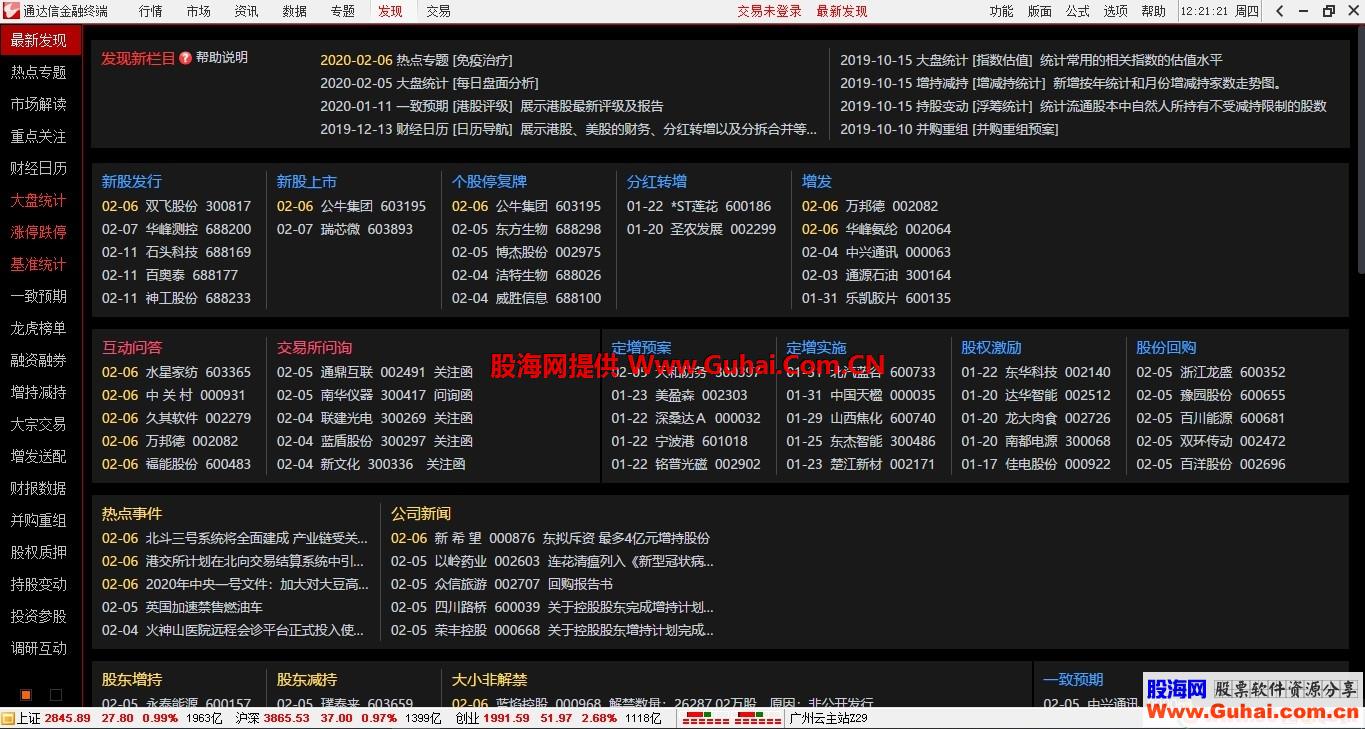Open the 股权激励 section header
The image size is (1365, 729).
[991, 348]
